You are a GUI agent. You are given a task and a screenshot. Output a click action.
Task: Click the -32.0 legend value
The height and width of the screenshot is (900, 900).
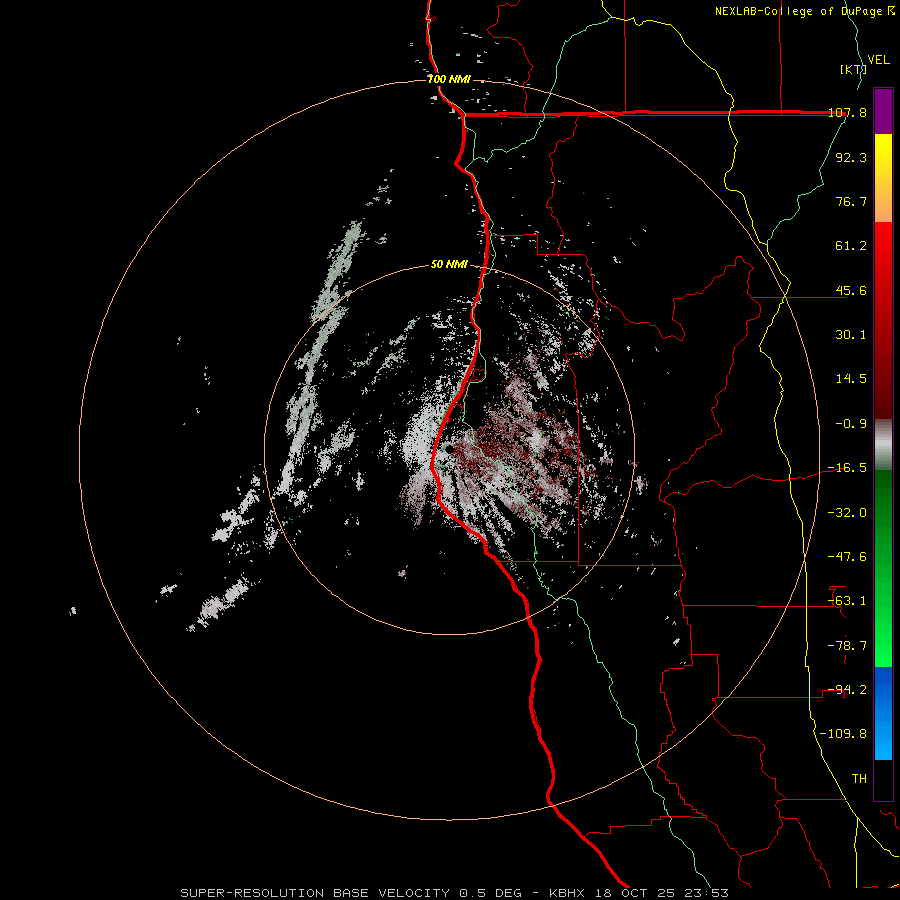pos(848,512)
